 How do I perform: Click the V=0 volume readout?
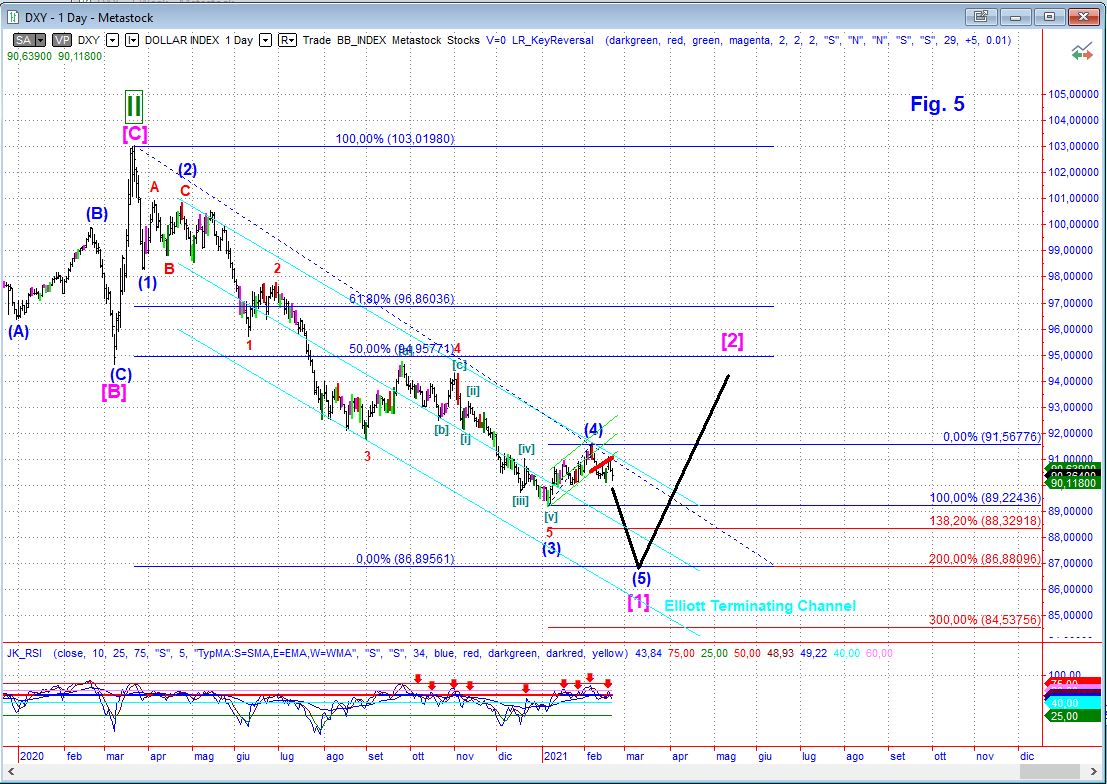click(496, 40)
